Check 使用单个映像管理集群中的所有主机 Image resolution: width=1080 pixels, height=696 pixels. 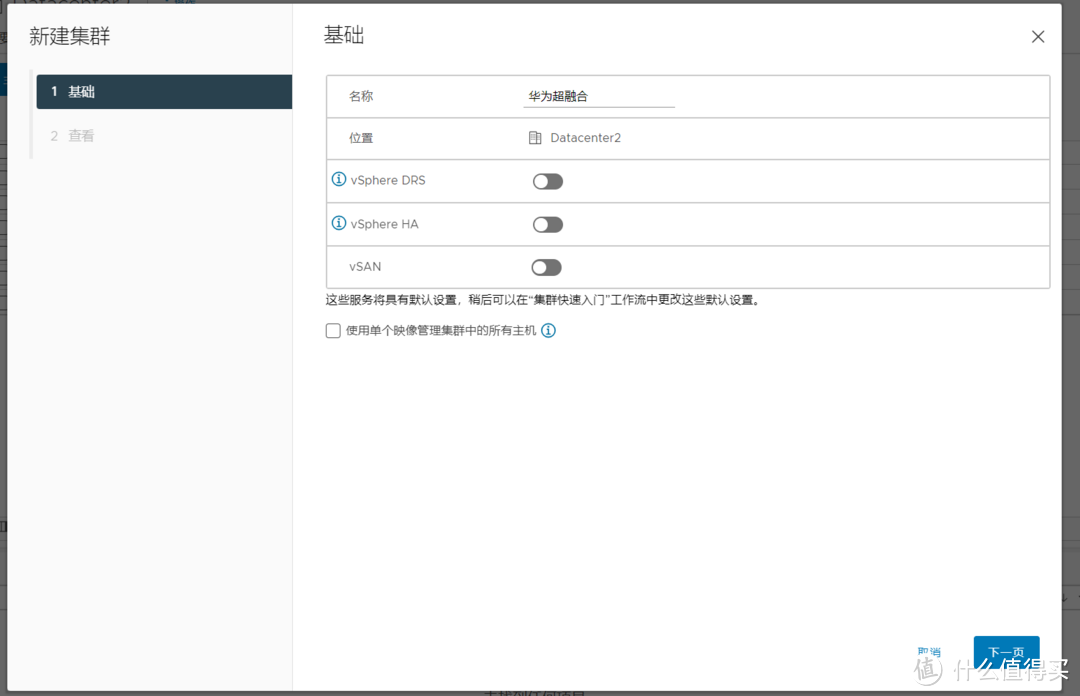333,330
